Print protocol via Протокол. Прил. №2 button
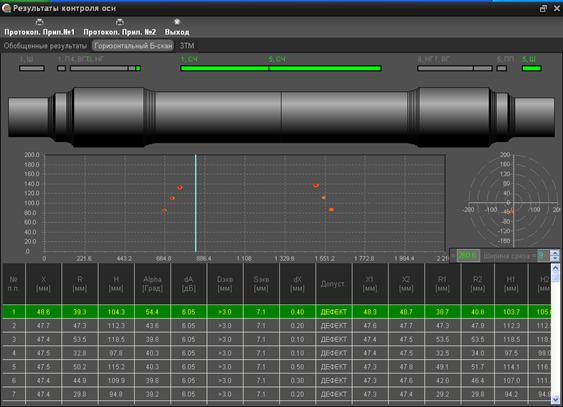 tap(120, 27)
